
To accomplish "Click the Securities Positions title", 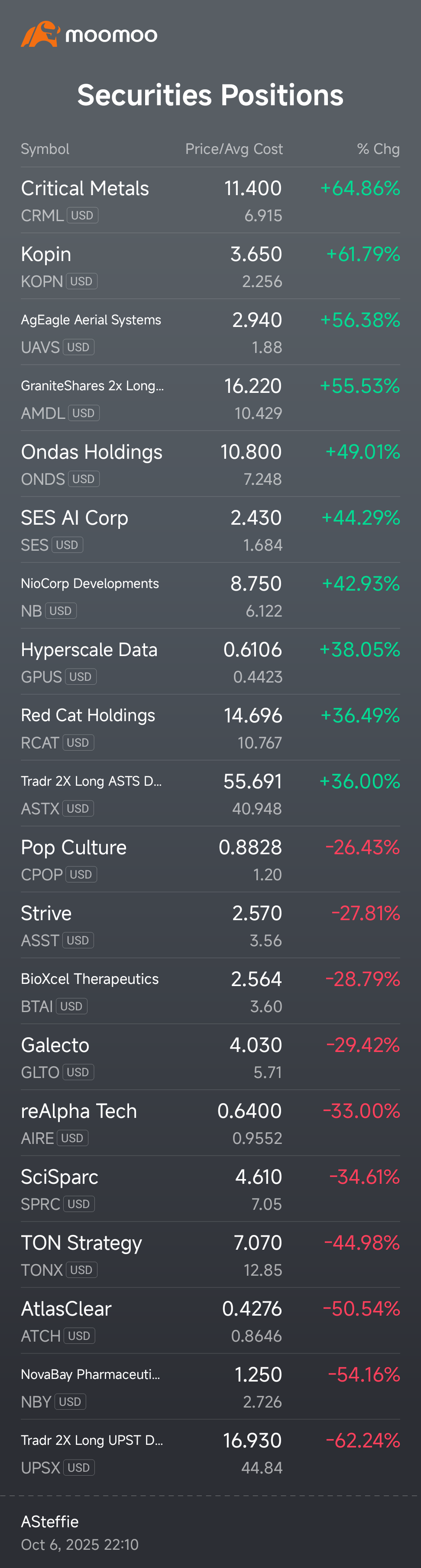I will (210, 95).
